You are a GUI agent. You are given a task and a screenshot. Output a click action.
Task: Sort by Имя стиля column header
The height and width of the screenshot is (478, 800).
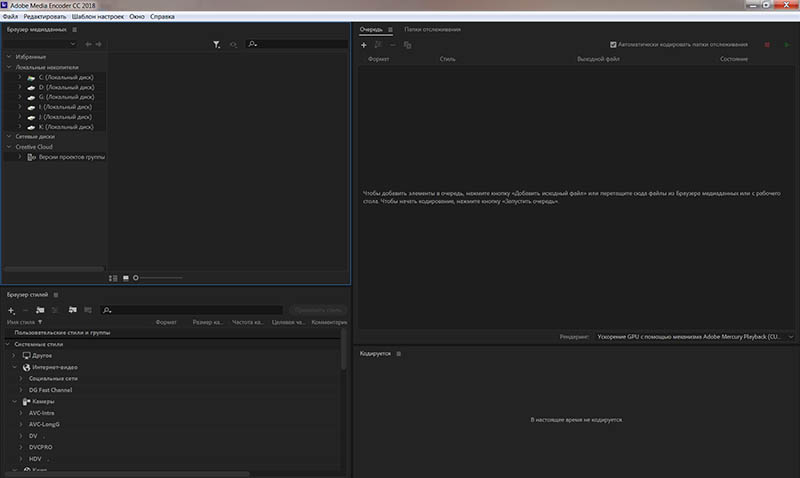pyautogui.click(x=21, y=322)
